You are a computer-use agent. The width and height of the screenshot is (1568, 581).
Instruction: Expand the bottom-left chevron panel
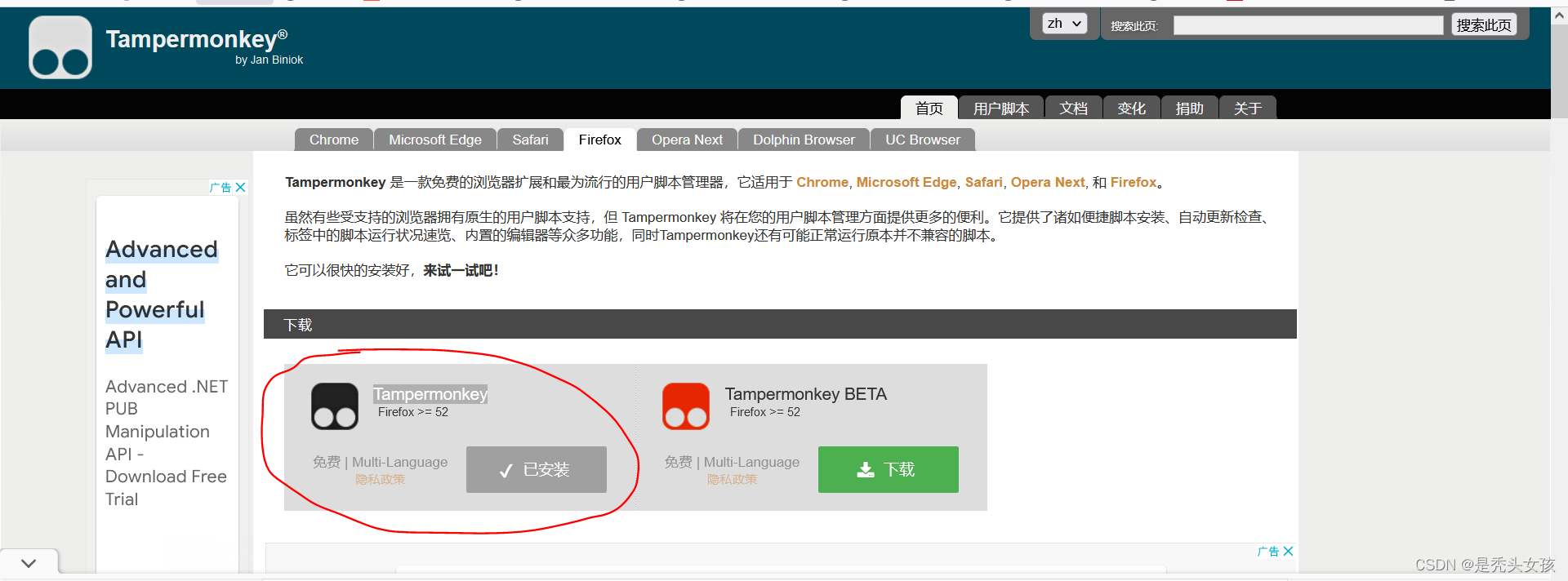pos(29,563)
